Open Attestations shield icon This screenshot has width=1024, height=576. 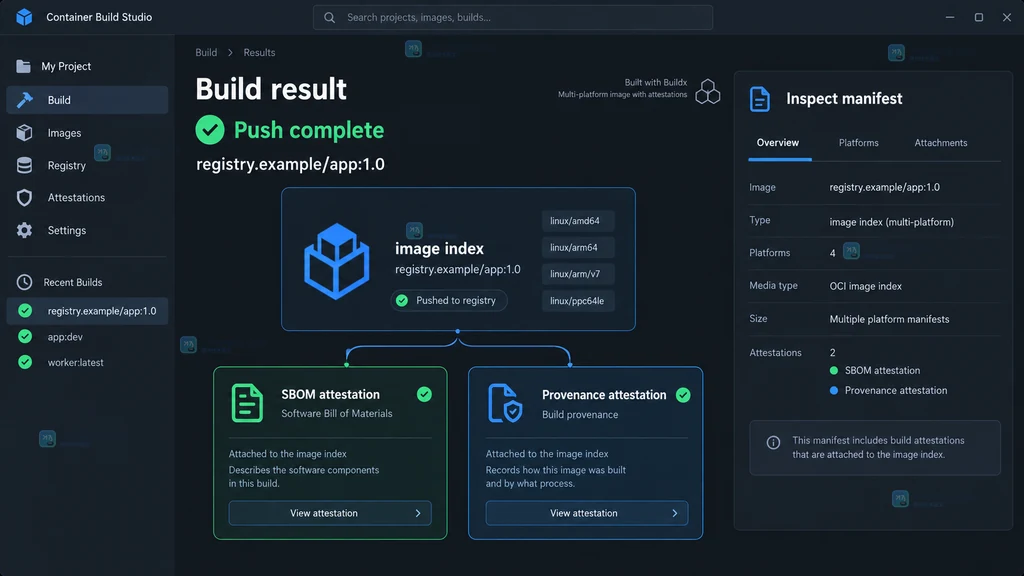pyautogui.click(x=24, y=197)
